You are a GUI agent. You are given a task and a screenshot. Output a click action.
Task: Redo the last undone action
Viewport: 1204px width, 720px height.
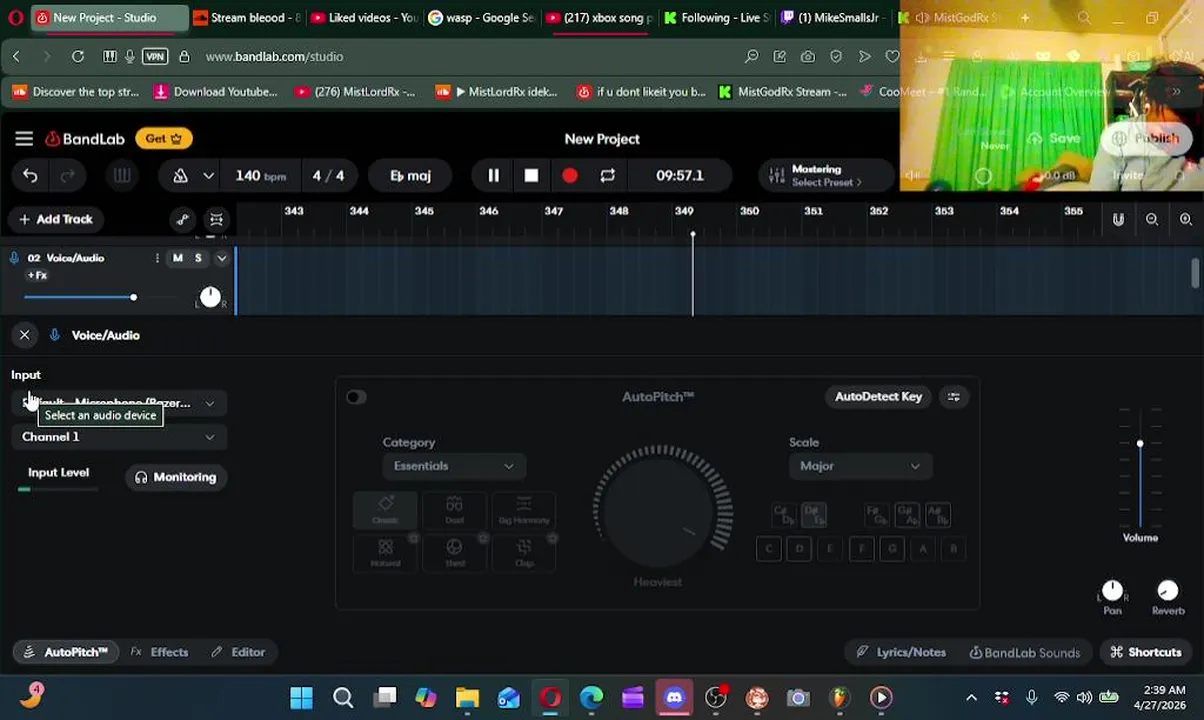tap(68, 176)
